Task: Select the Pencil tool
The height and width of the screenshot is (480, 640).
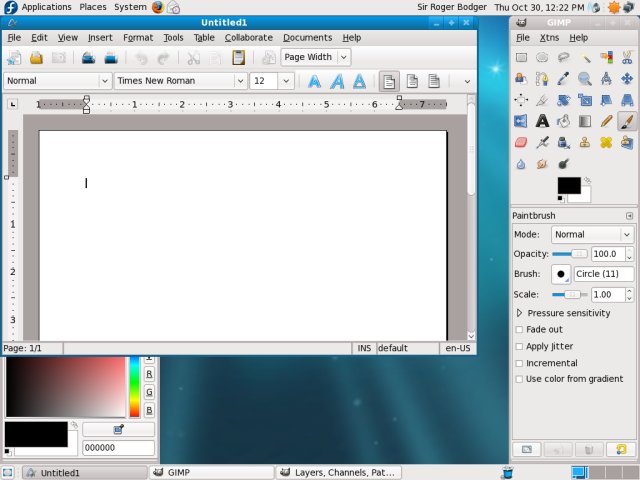Action: (x=606, y=121)
